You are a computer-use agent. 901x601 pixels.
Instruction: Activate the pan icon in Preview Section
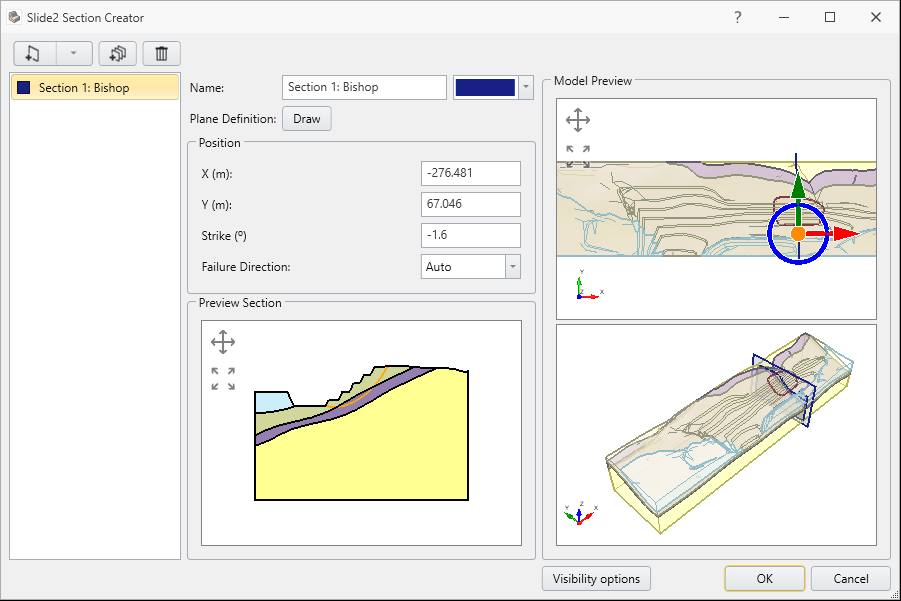(222, 341)
